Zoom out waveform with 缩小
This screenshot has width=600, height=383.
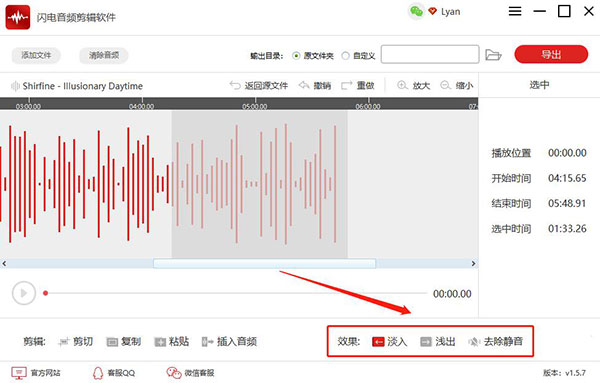click(x=457, y=85)
